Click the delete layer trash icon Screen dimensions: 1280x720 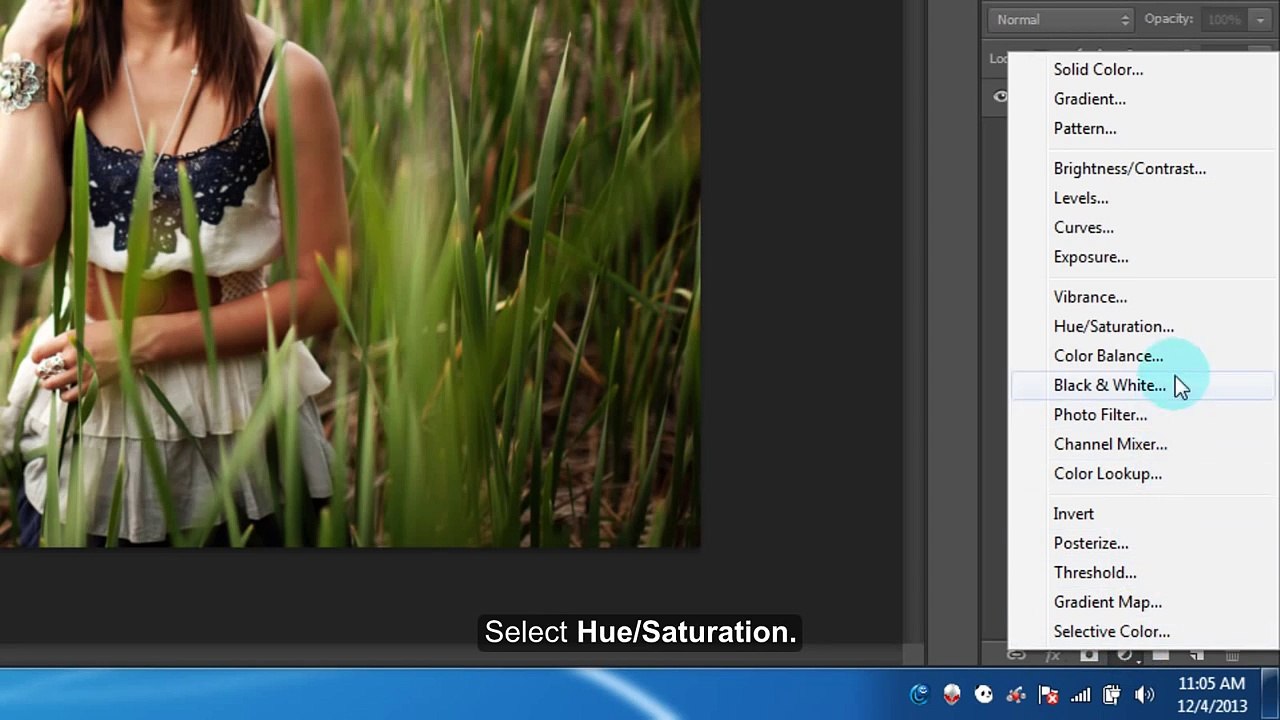coord(1232,656)
